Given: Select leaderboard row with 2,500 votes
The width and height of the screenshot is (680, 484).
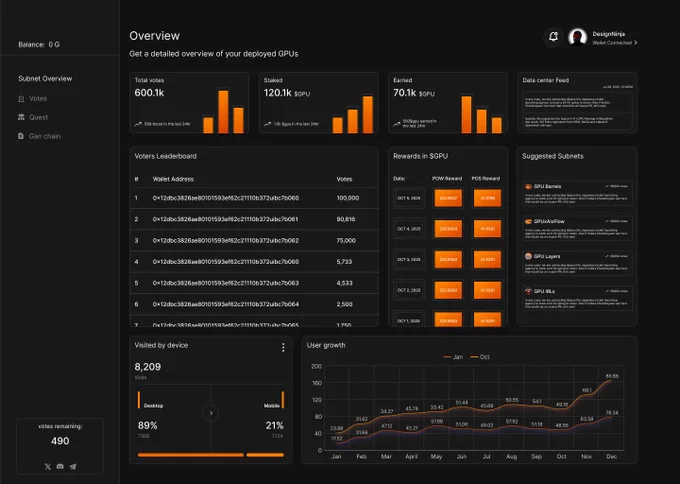Looking at the screenshot, I should click(254, 304).
